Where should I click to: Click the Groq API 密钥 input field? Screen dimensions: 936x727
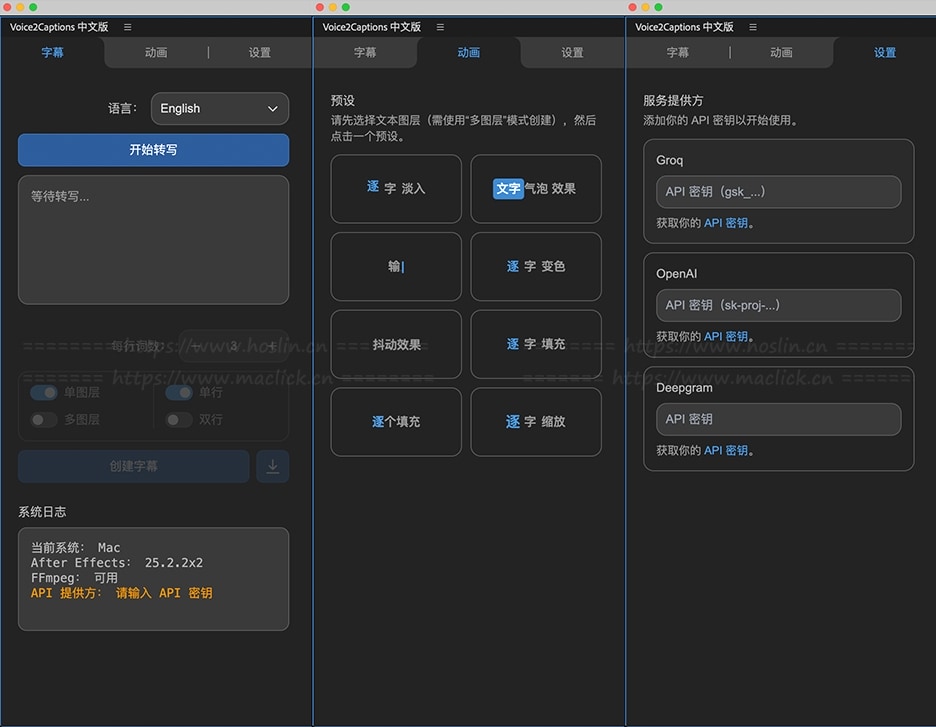(778, 192)
